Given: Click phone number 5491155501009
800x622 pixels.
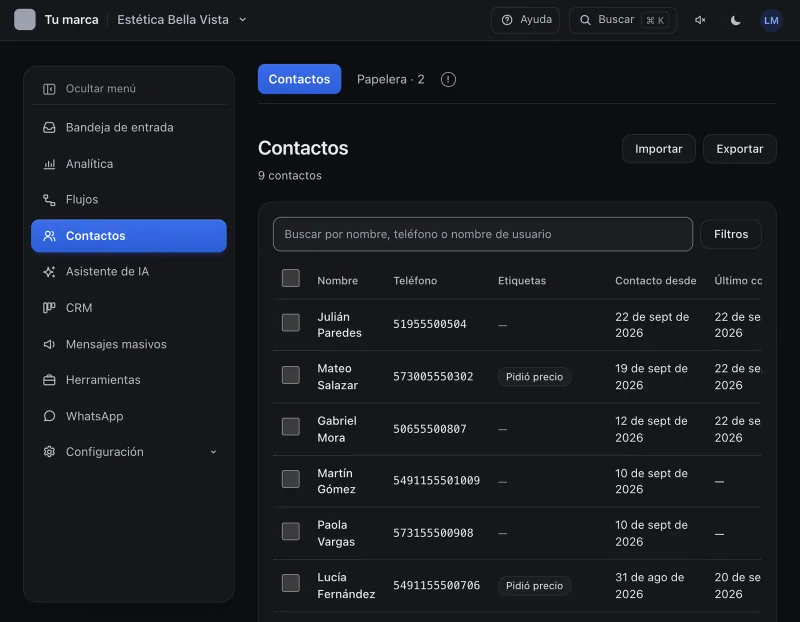Looking at the screenshot, I should (436, 481).
